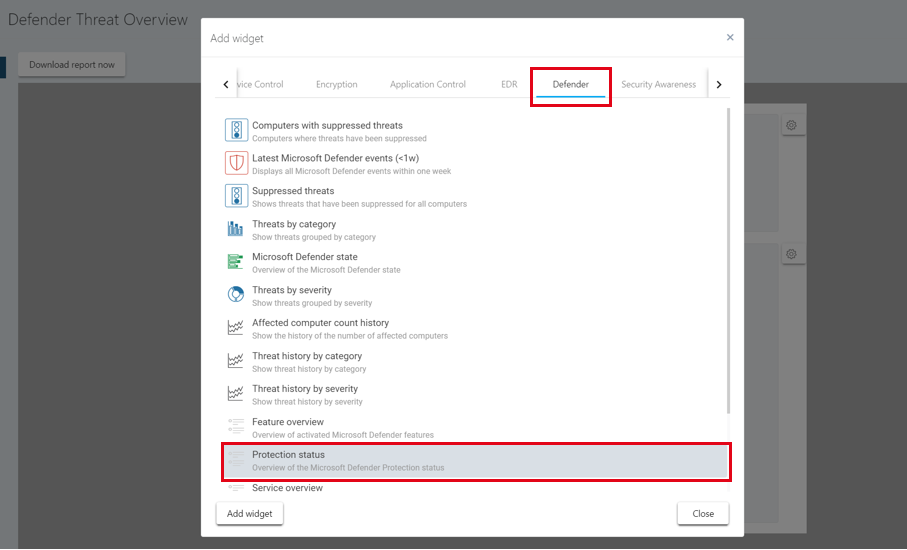
Task: Click the traffic-light icon beside Suppressed threats
Action: pos(236,196)
